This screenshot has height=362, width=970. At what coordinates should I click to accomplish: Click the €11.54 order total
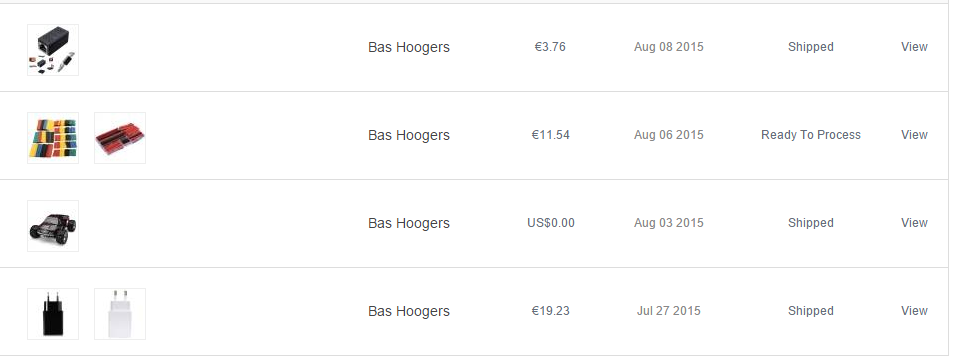click(x=551, y=135)
